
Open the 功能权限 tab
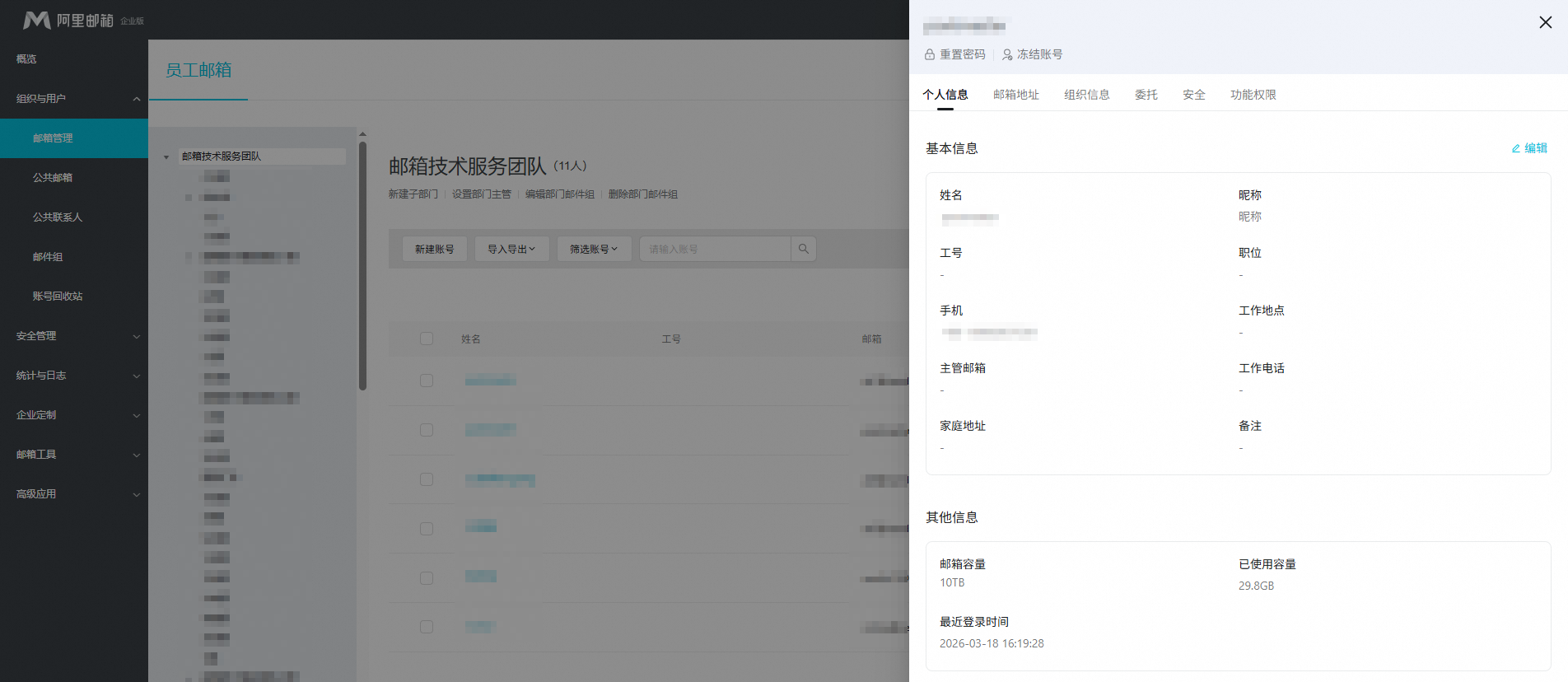click(1253, 95)
